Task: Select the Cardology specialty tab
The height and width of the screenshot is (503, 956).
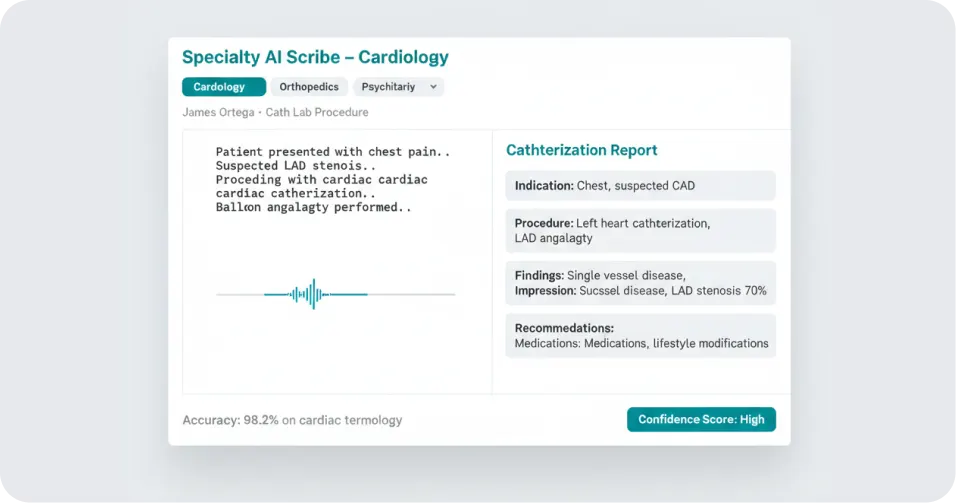Action: click(x=224, y=87)
